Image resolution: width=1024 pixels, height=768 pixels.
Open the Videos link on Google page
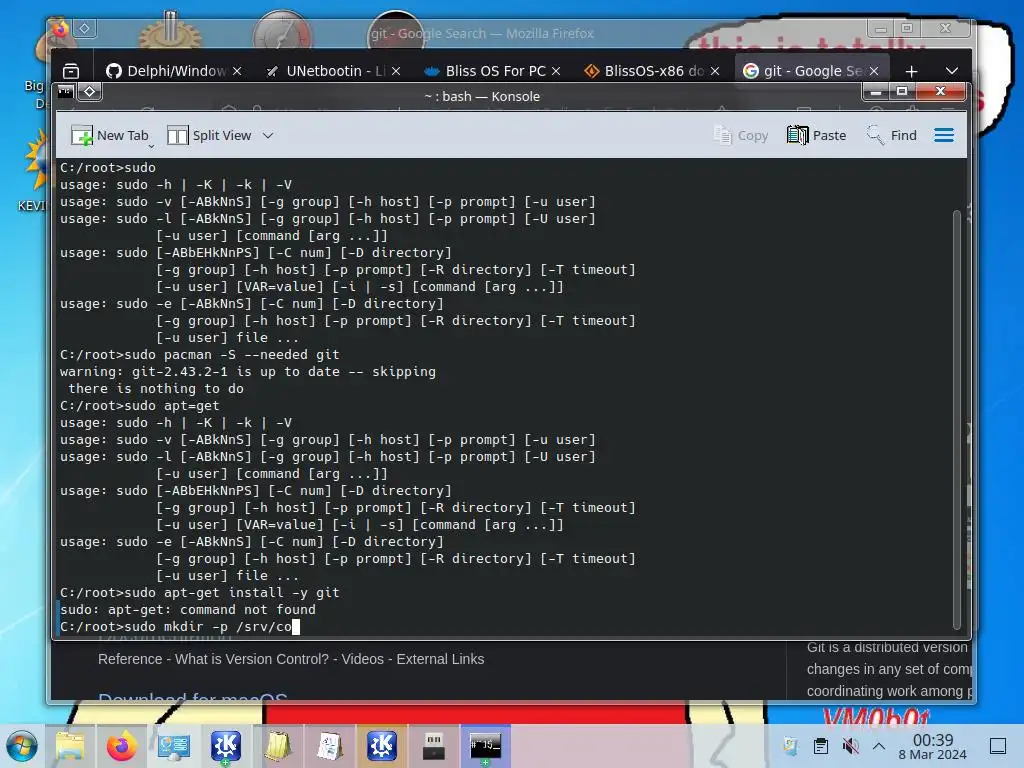(362, 659)
